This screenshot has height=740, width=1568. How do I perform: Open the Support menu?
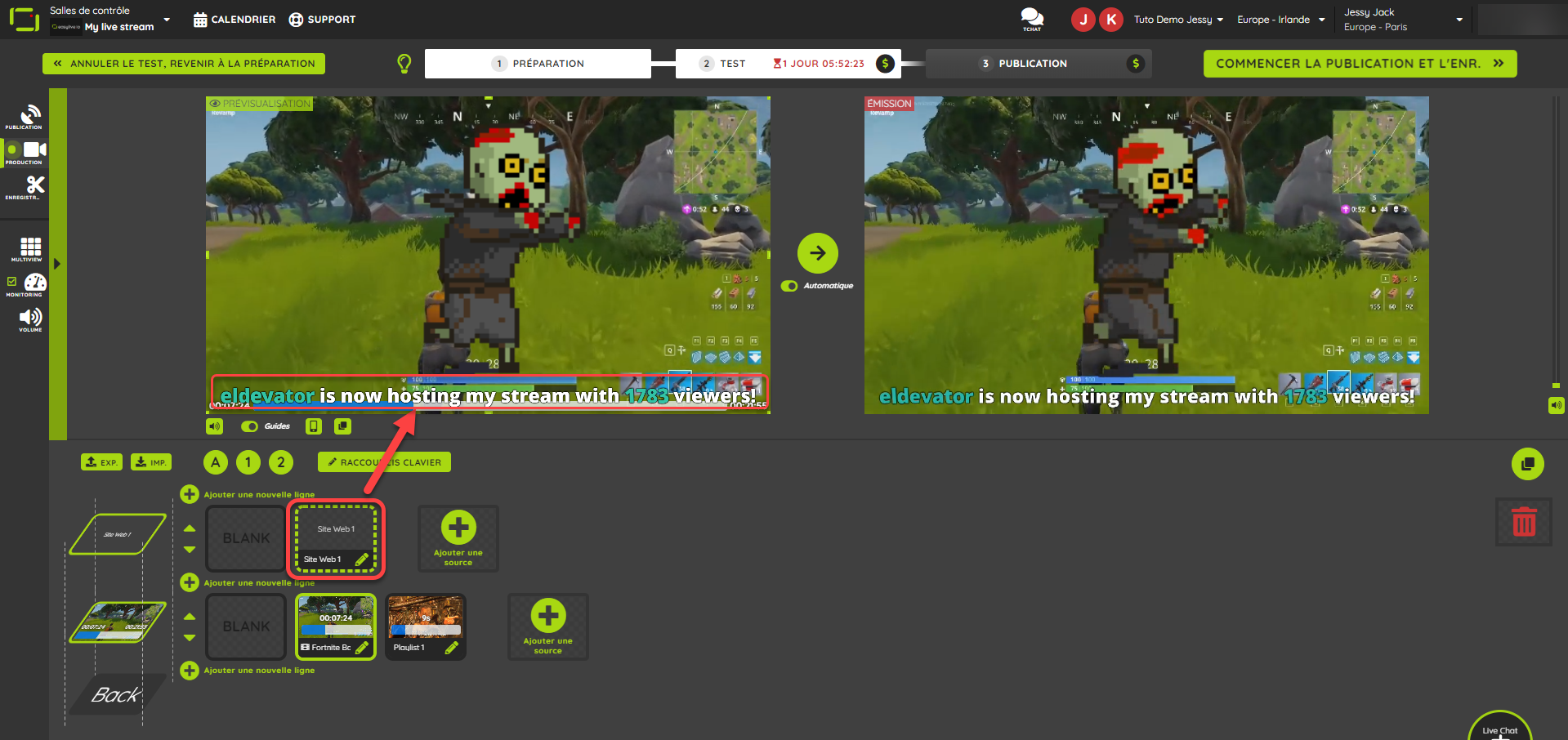322,20
